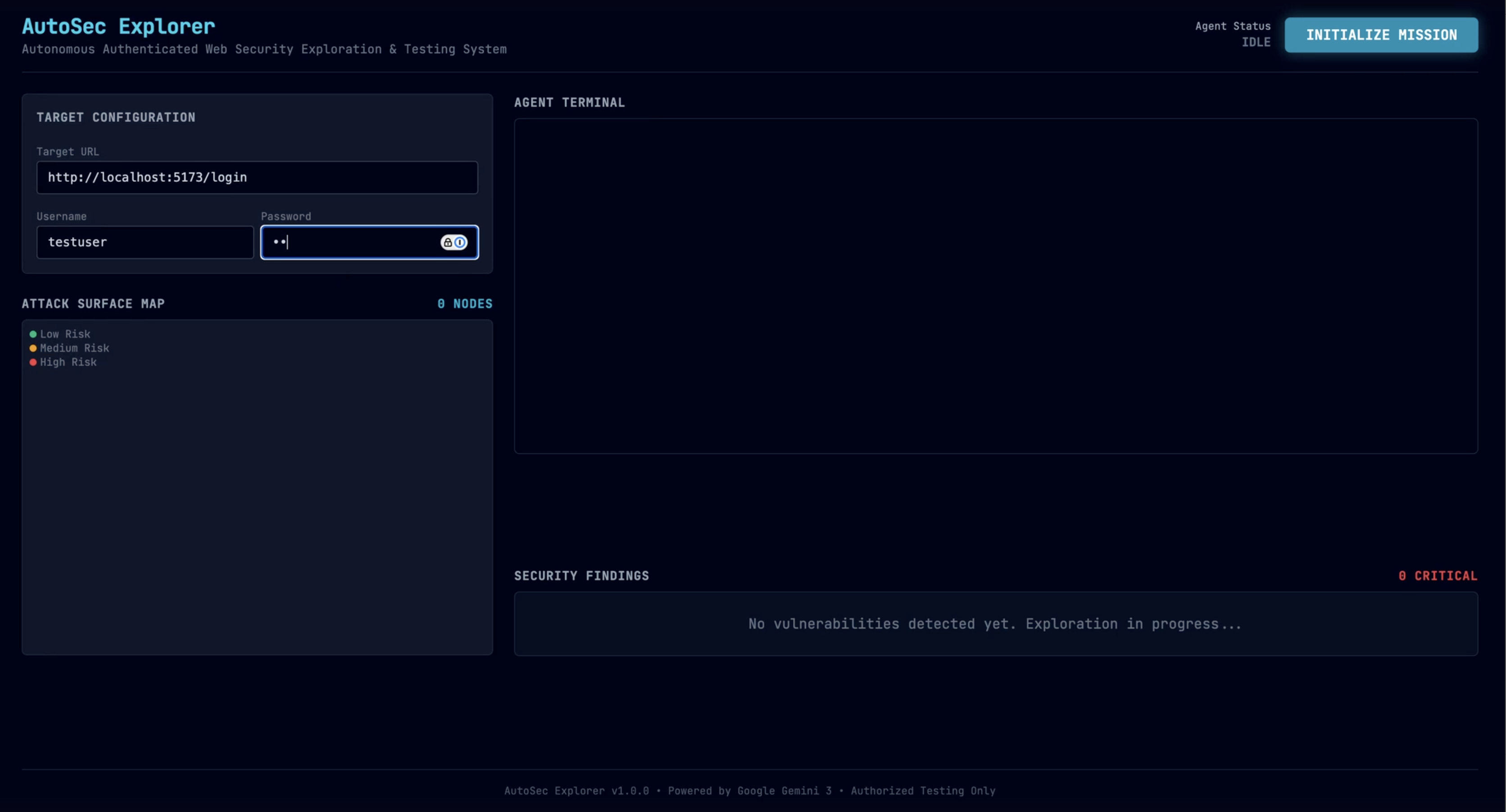Focus the Target URL input field
The width and height of the screenshot is (1506, 812).
[x=257, y=178]
